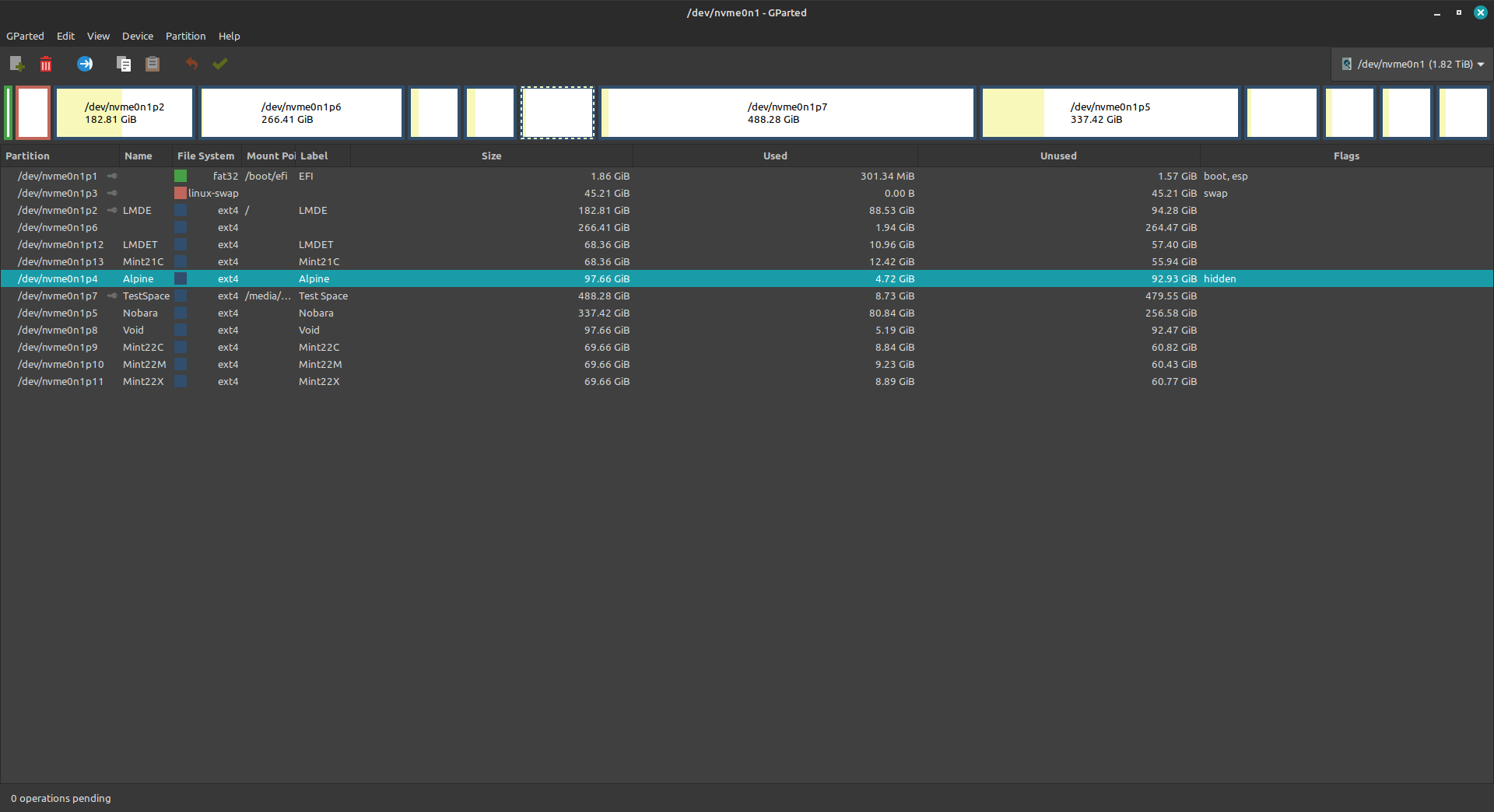Screen dimensions: 1494x812
Task: Click the 301.34 MiB used value
Action: 887,176
